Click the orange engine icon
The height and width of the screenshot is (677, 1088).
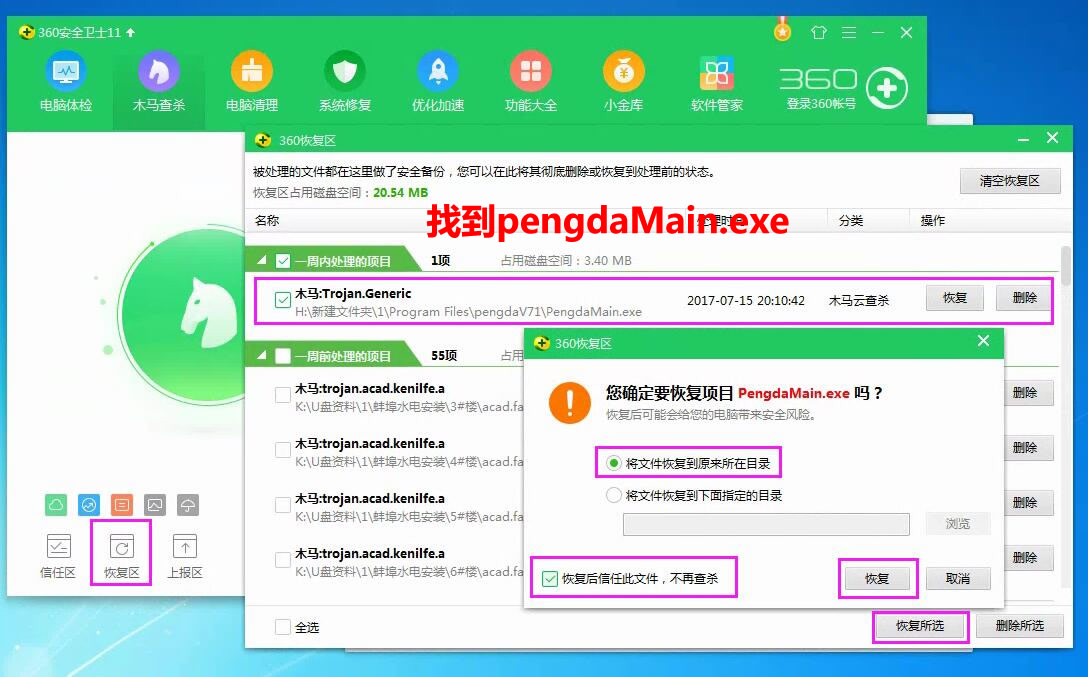[122, 504]
